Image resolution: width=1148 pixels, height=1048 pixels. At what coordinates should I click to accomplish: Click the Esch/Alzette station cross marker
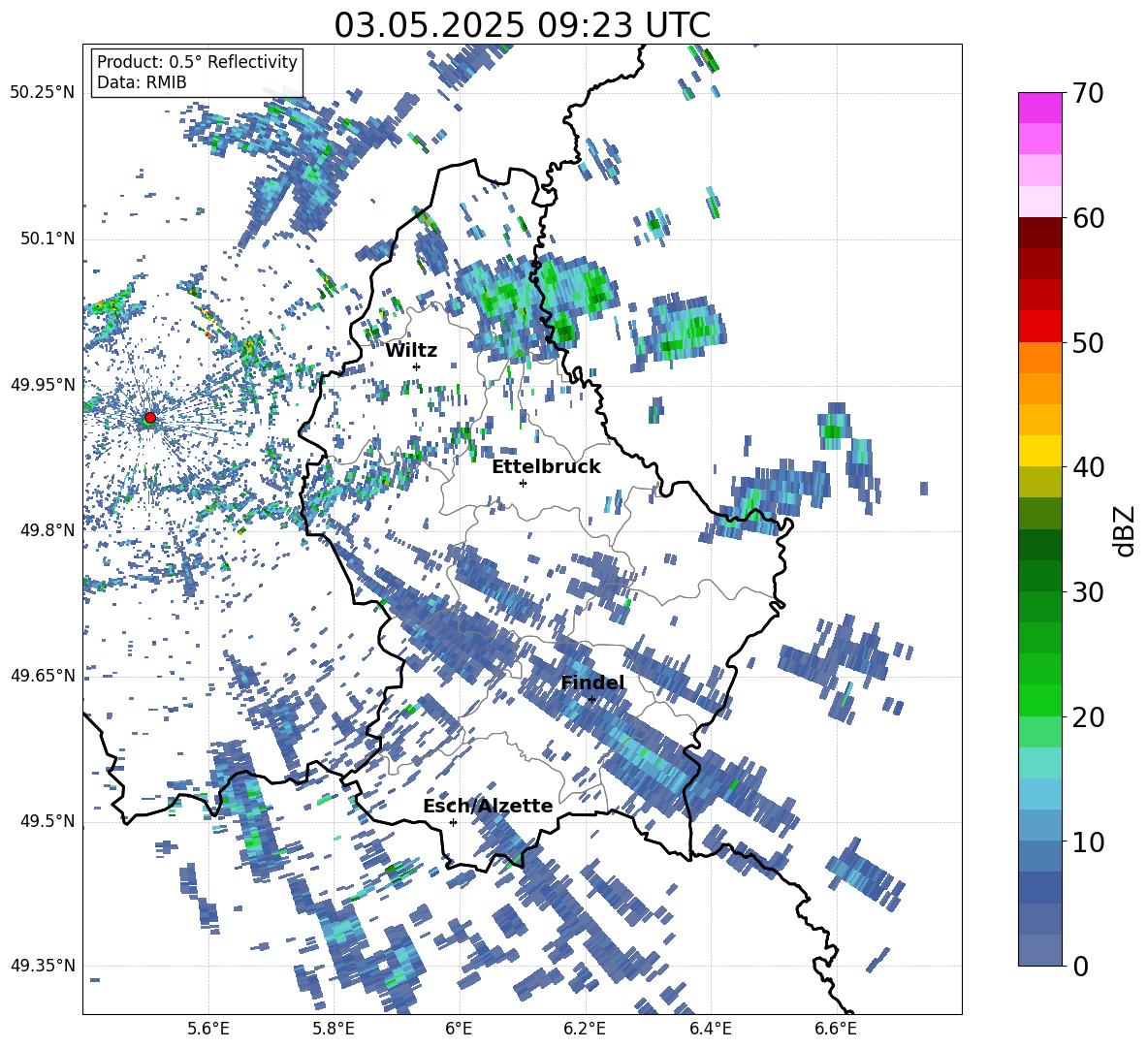coord(453,822)
